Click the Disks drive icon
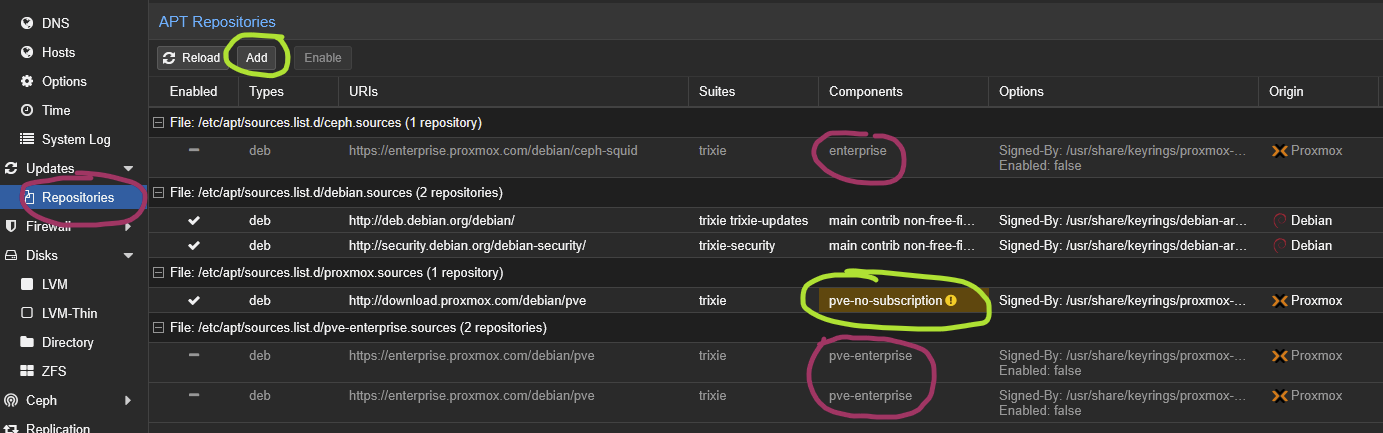Screen dimensions: 1383x433 pos(11,255)
